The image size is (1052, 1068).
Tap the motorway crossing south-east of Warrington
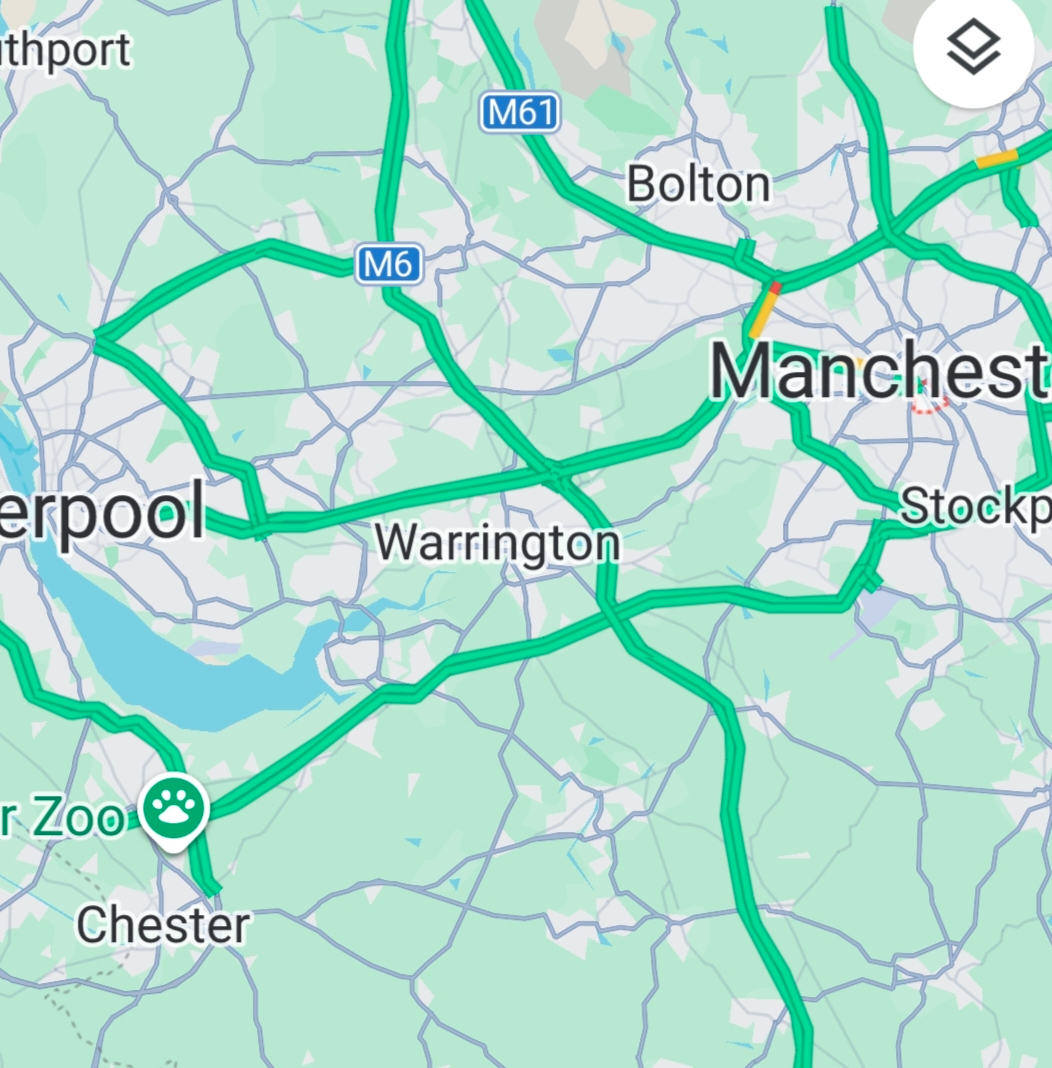608,605
